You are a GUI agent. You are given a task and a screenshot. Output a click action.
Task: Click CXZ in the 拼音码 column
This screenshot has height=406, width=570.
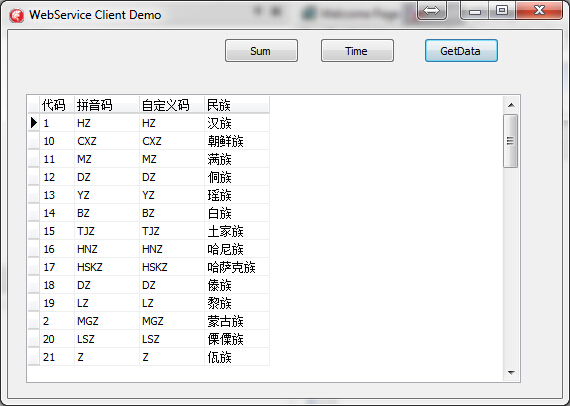(x=107, y=141)
